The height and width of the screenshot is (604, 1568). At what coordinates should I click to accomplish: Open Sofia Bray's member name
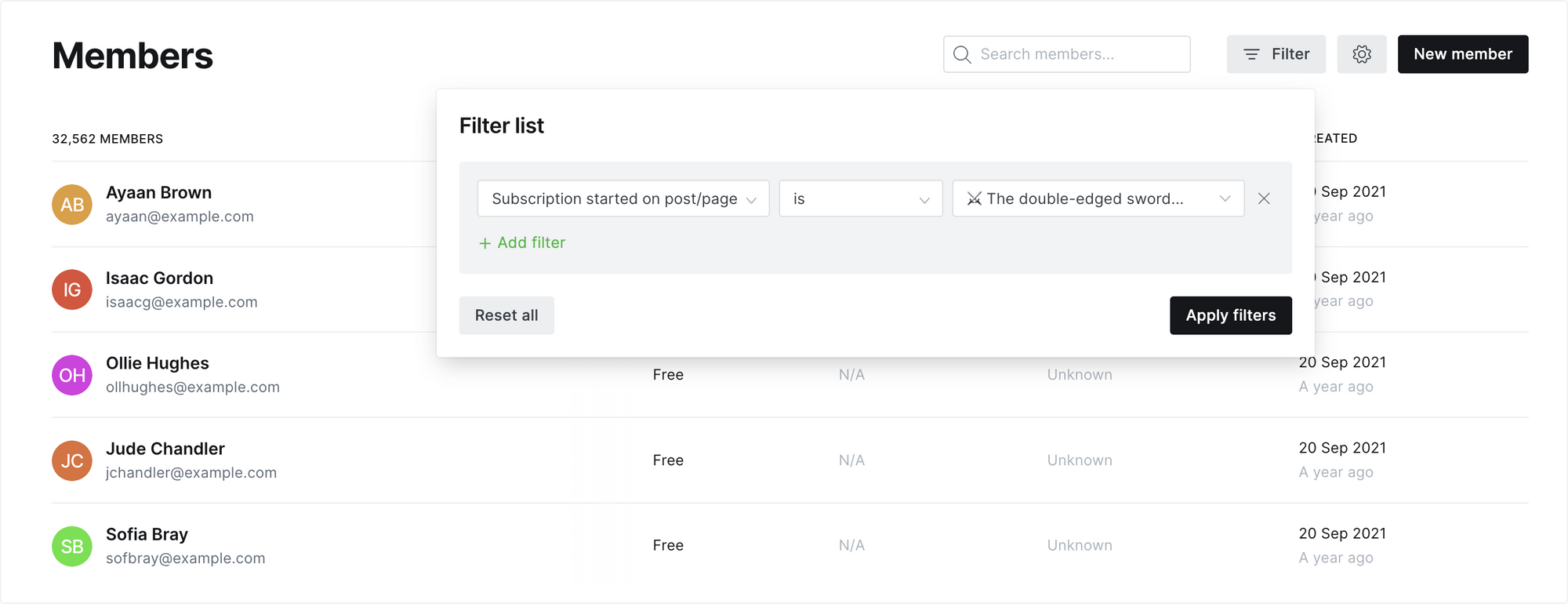pos(147,534)
